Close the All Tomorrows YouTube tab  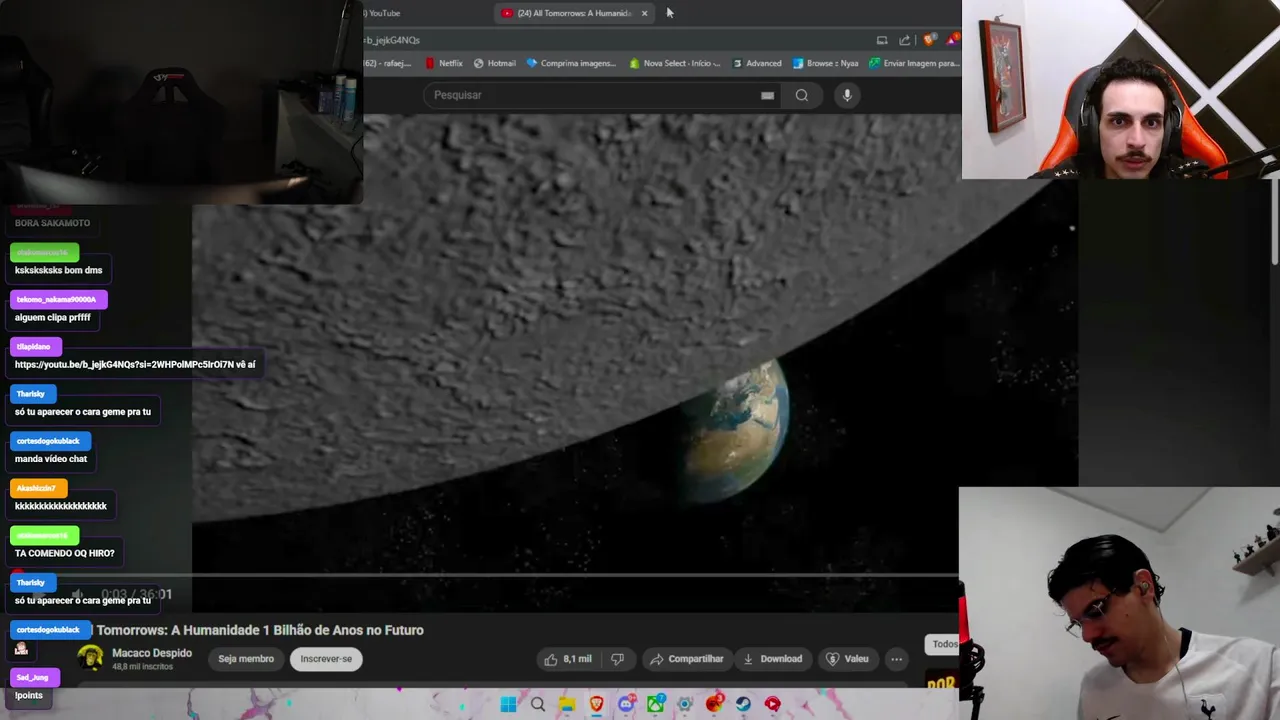pos(644,13)
